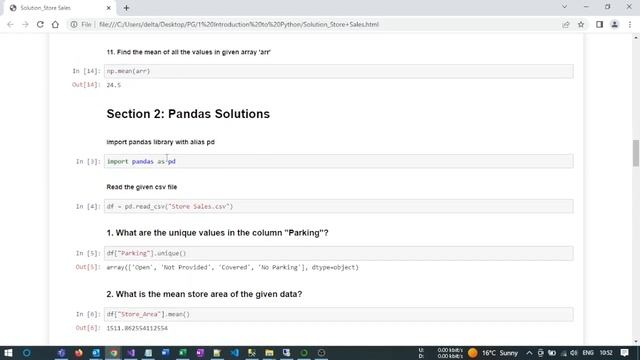Go to the browser home page
Image resolution: width=640 pixels, height=360 pixels.
(55, 24)
